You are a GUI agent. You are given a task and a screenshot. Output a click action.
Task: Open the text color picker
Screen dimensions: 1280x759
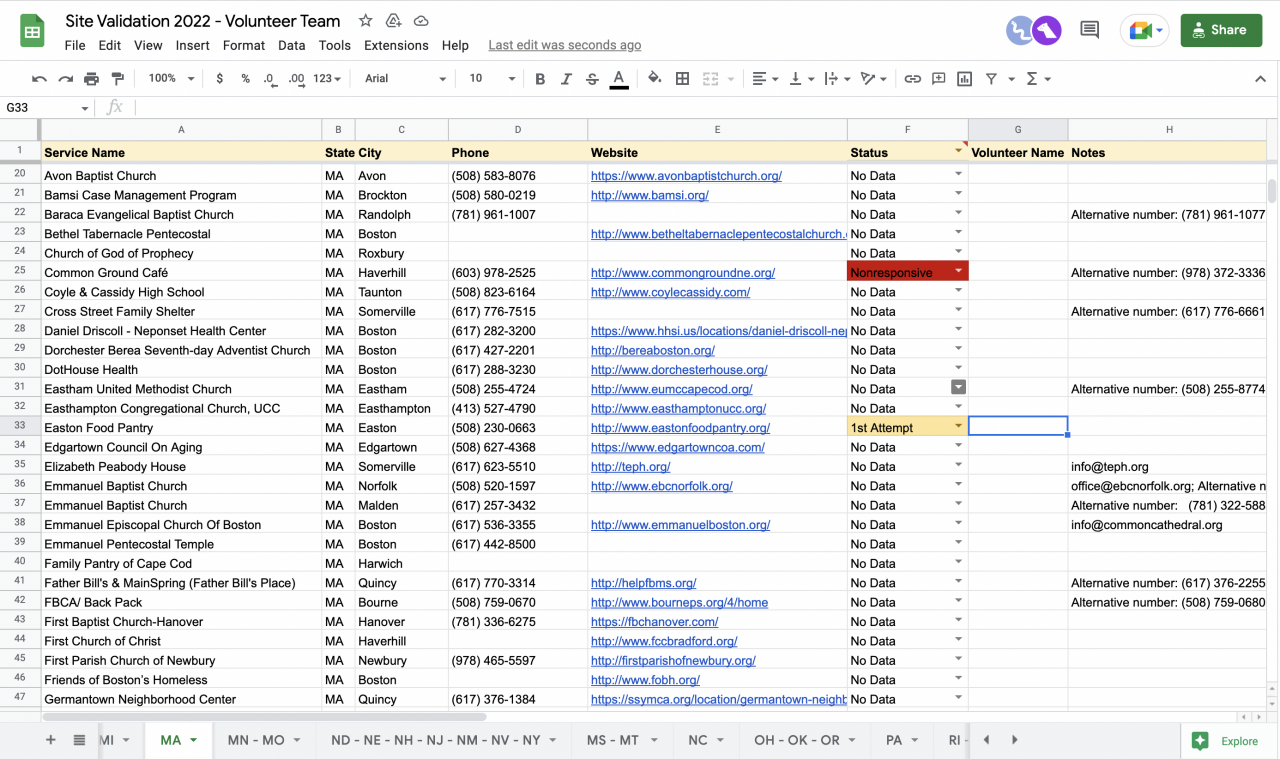click(619, 79)
